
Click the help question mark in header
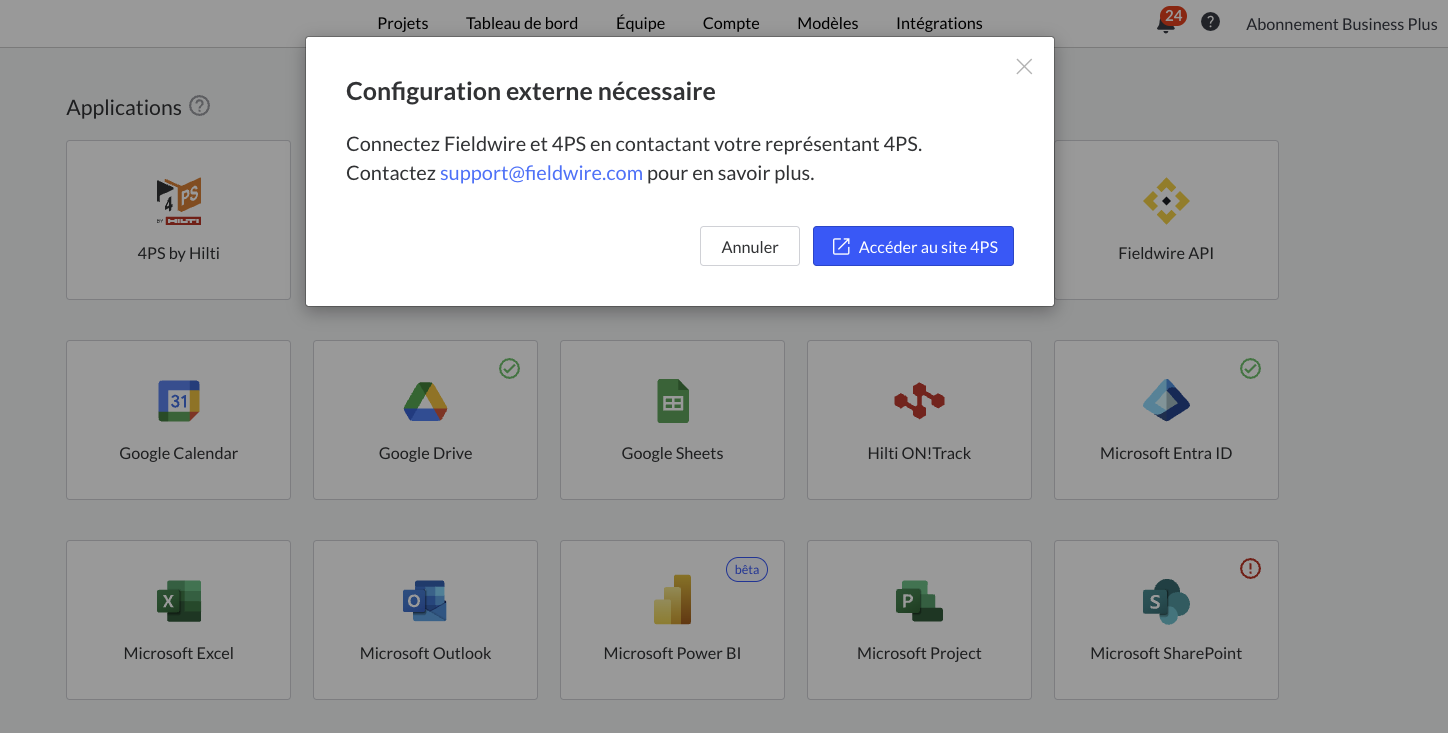[x=1210, y=22]
